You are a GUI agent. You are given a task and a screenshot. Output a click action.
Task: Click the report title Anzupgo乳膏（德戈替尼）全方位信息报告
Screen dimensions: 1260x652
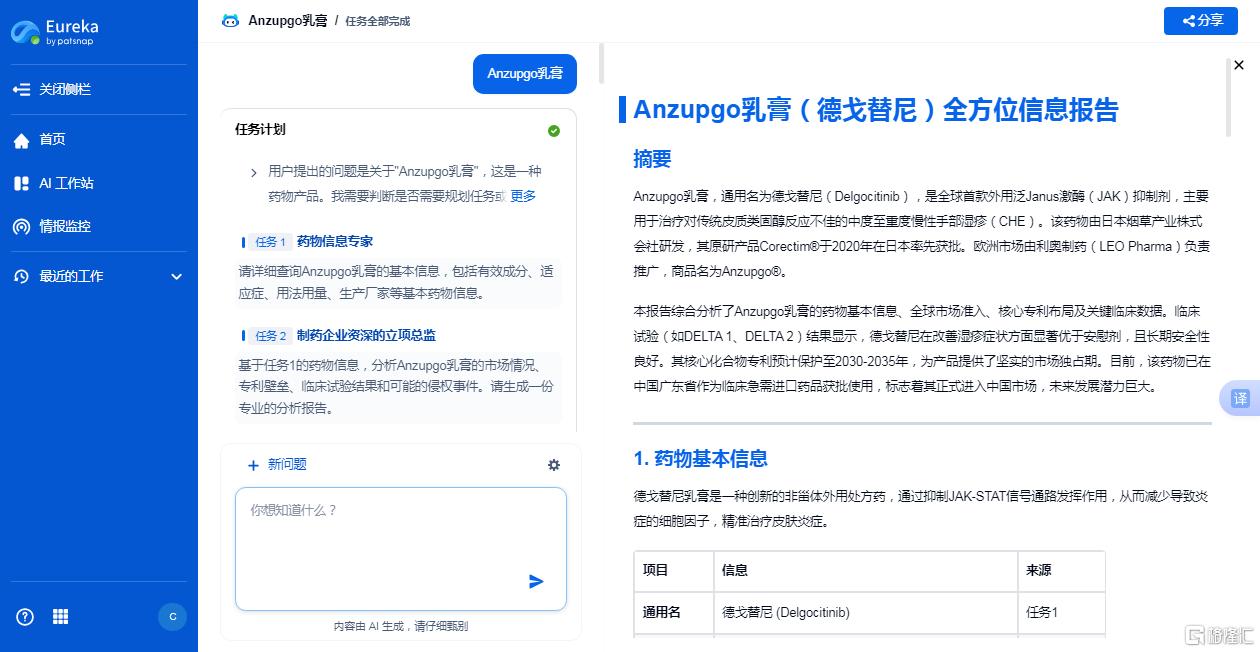point(876,110)
